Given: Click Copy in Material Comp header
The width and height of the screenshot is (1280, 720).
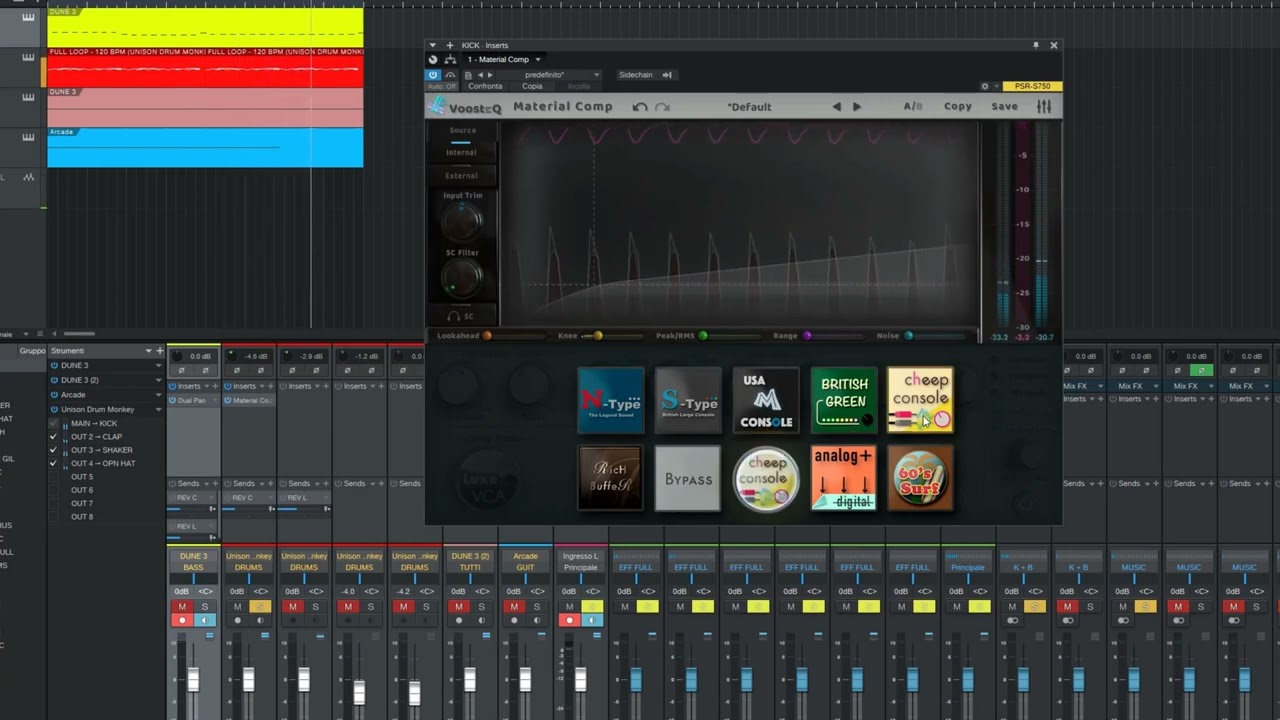Looking at the screenshot, I should coord(958,107).
